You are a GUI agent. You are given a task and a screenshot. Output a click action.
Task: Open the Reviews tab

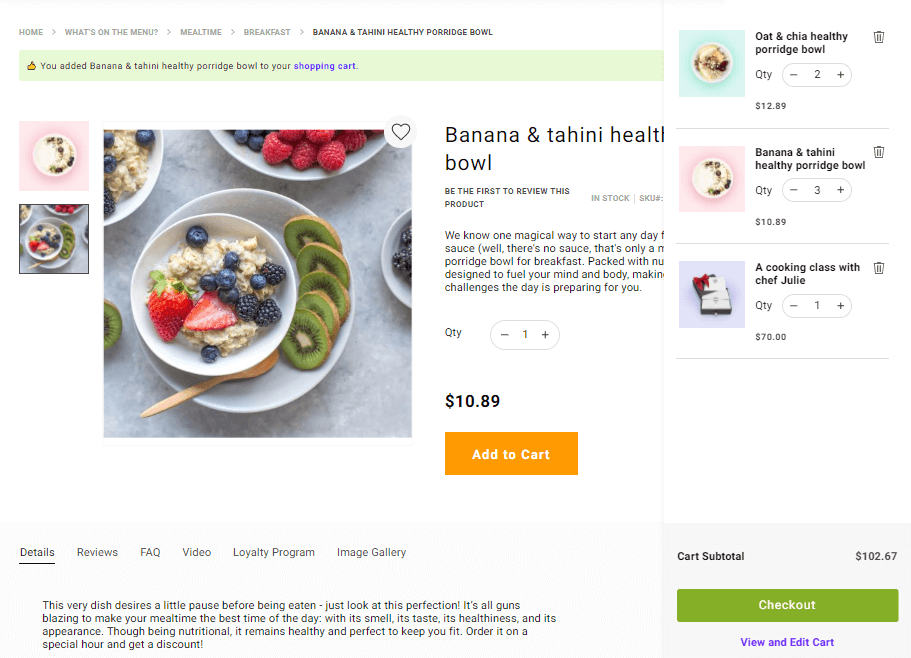pos(97,552)
